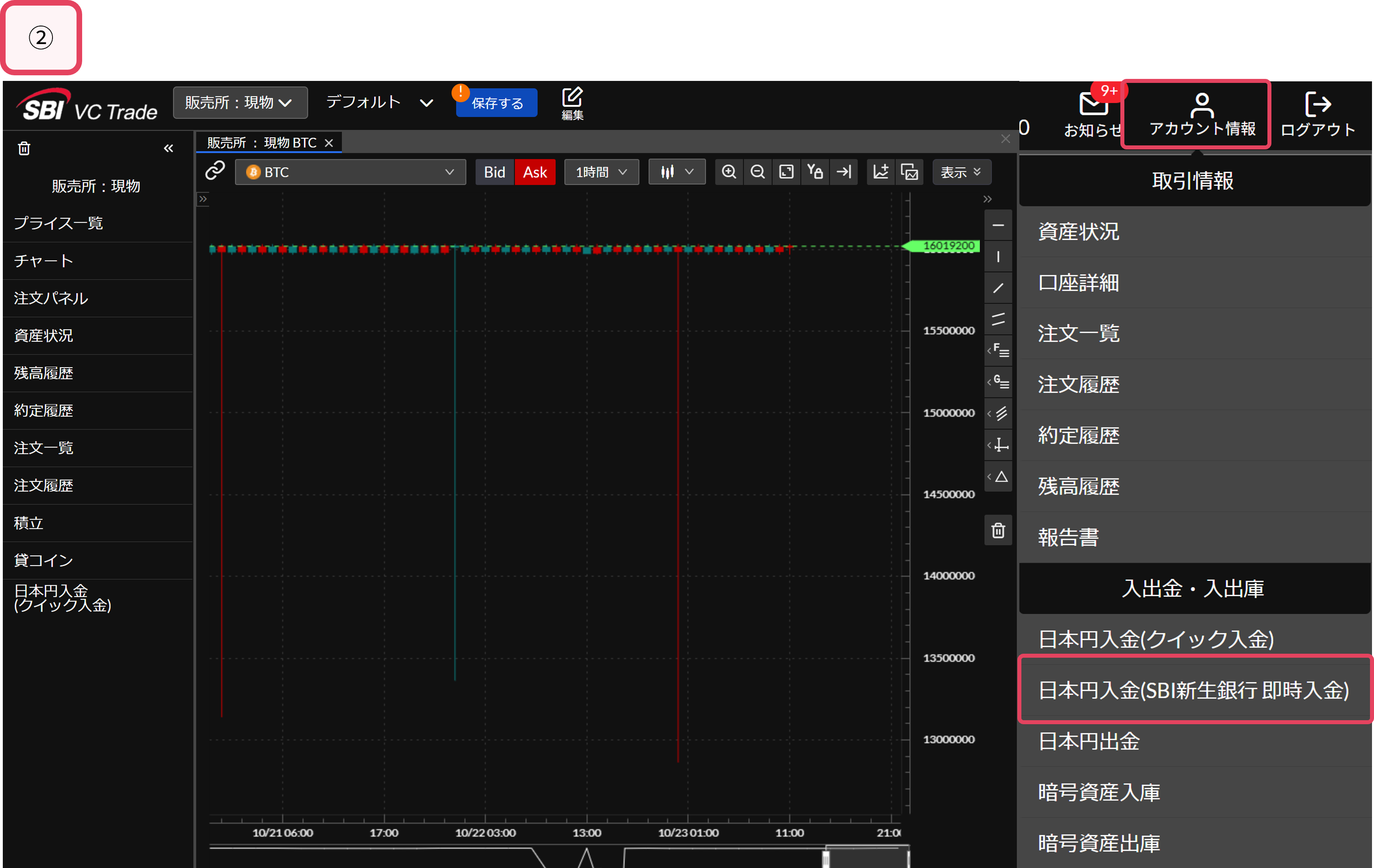Select 暗号資産入庫 menu item
1374x868 pixels.
point(1195,792)
